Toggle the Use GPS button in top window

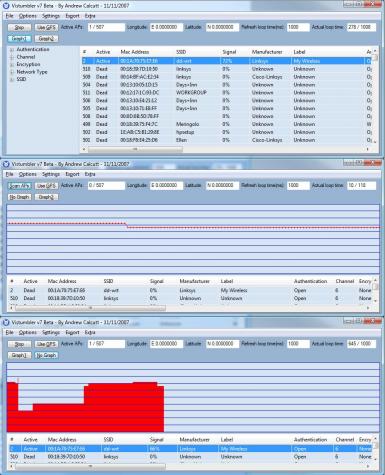[46, 27]
